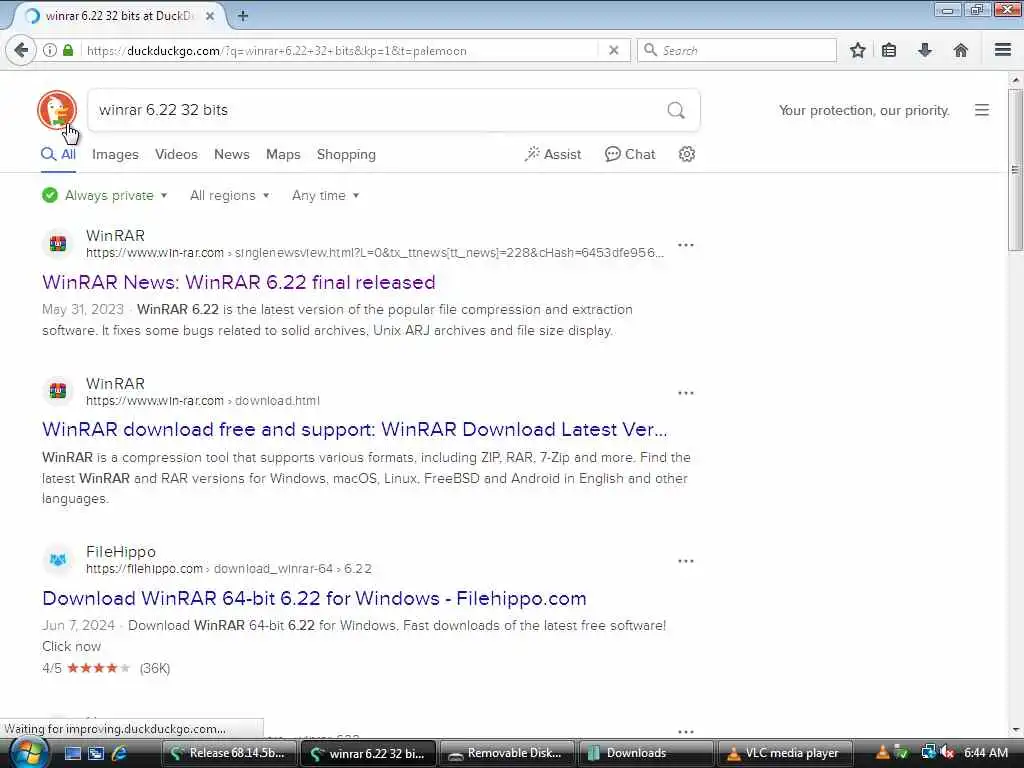
Task: Select the All search tab
Action: coord(58,154)
